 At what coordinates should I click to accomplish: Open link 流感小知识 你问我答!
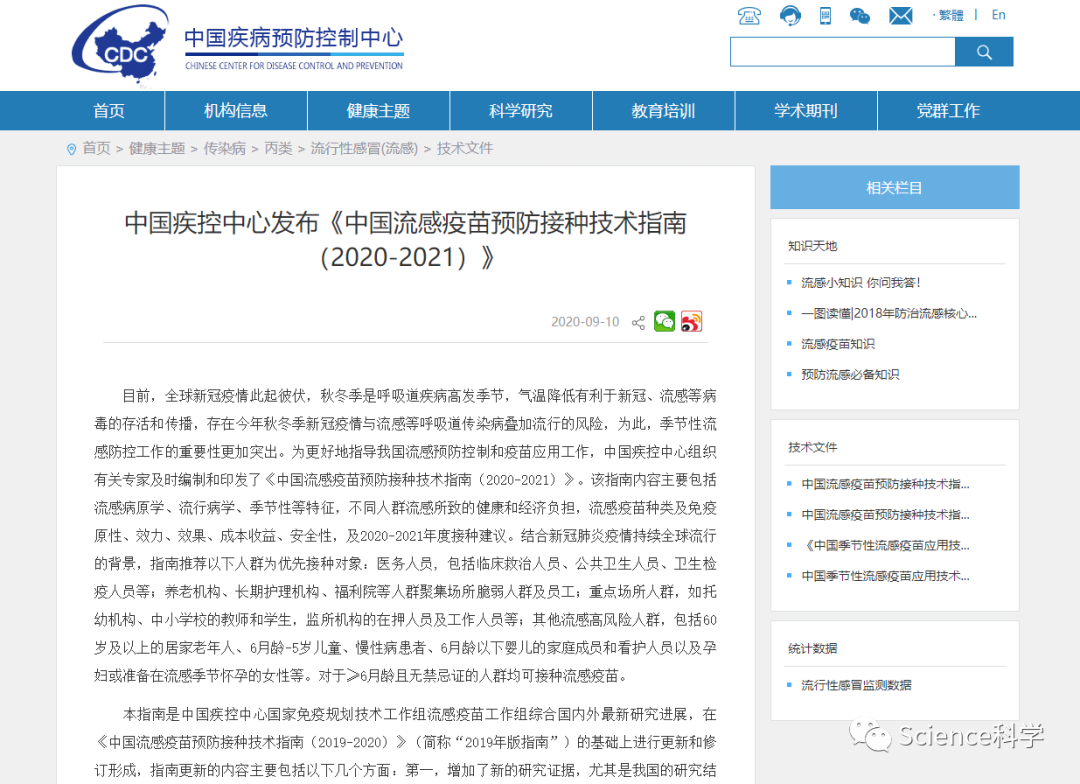pyautogui.click(x=861, y=282)
